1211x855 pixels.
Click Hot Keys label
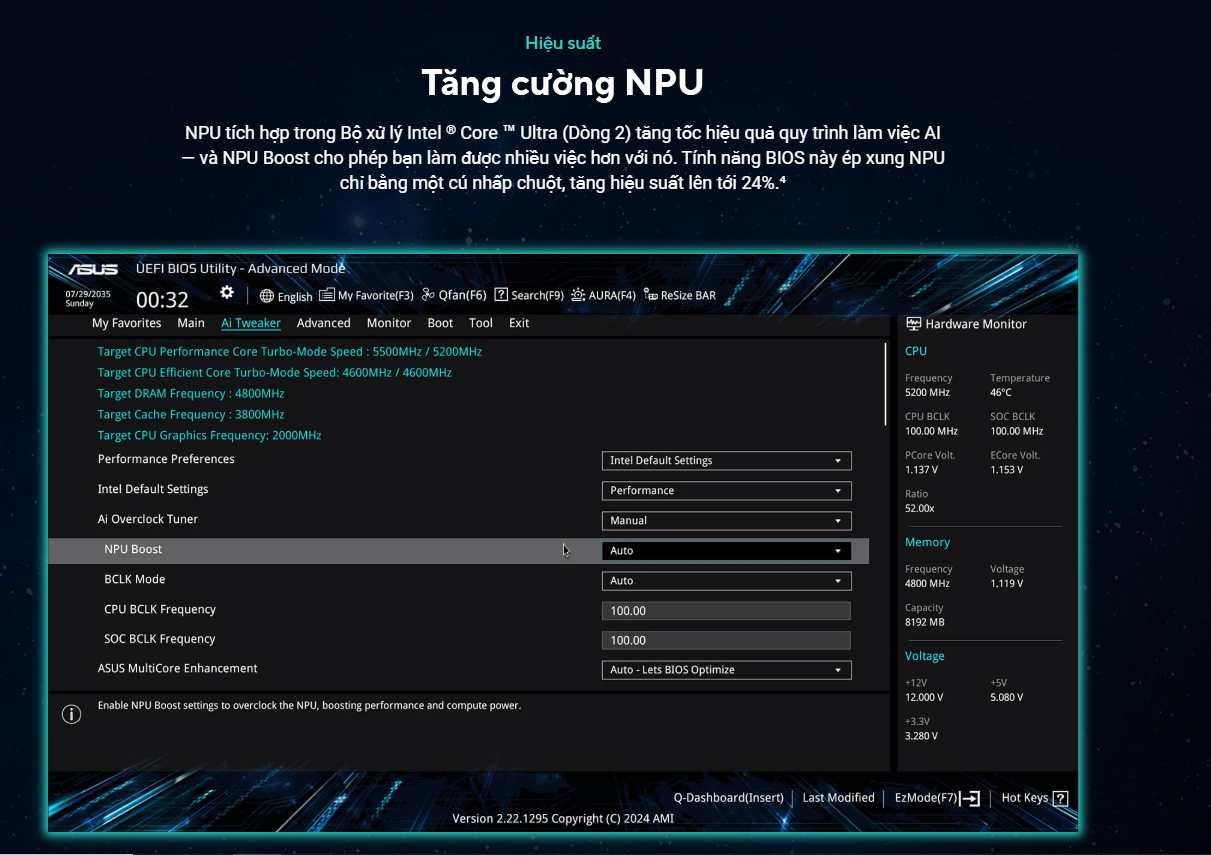tap(1025, 798)
